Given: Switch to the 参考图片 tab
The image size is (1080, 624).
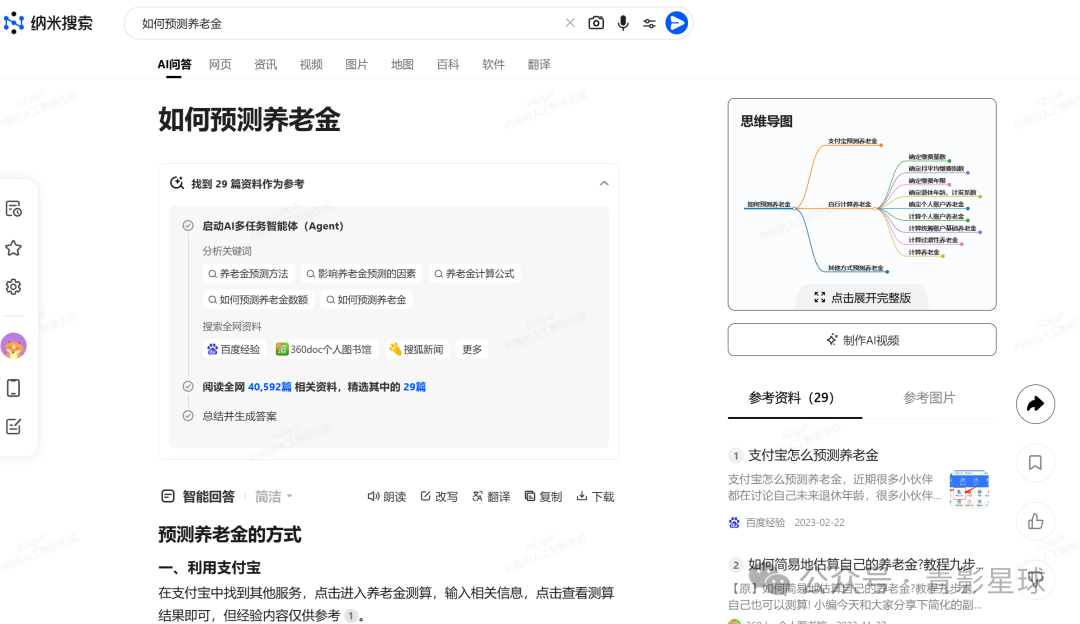Looking at the screenshot, I should click(928, 398).
